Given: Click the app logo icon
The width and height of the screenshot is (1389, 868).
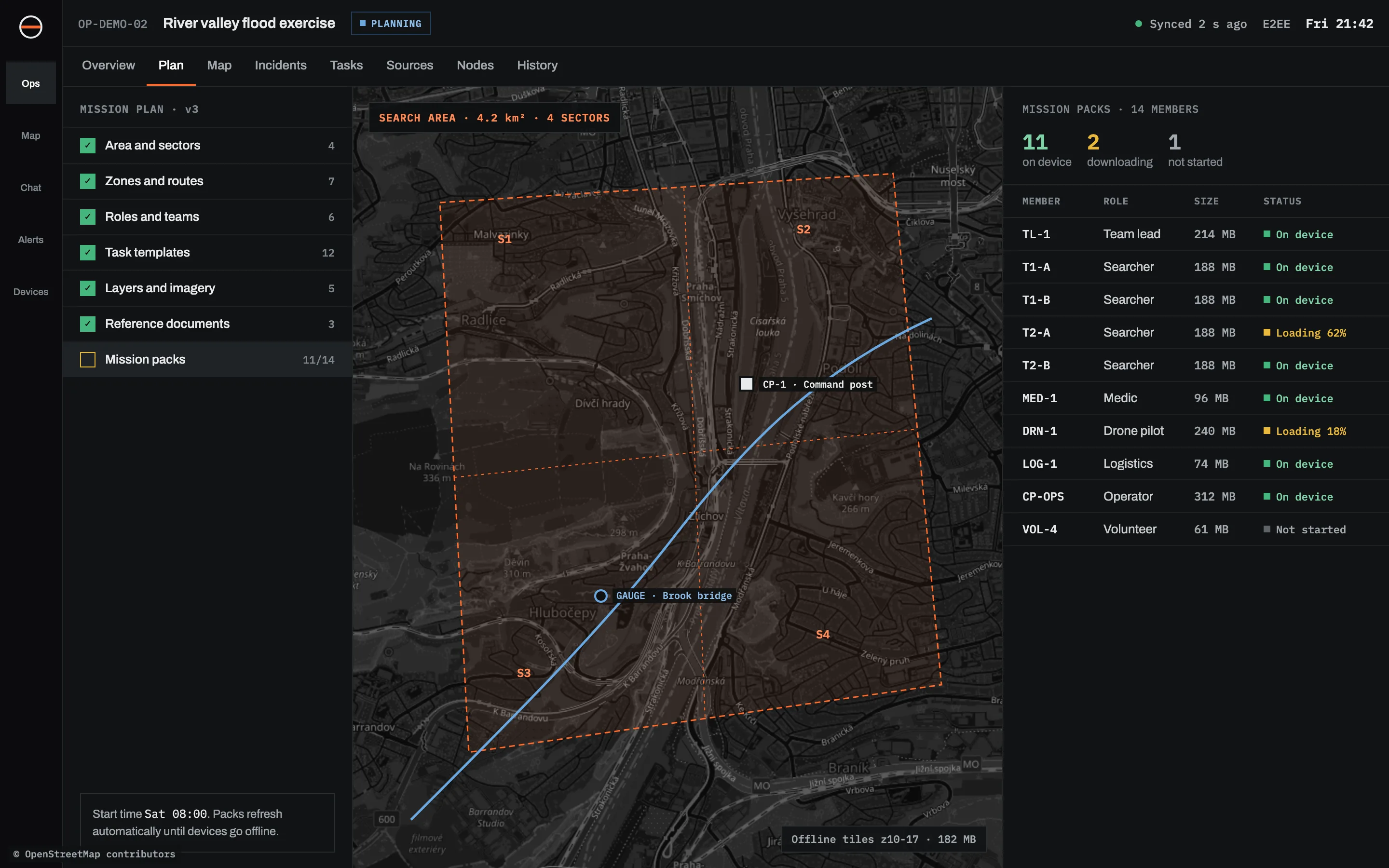Looking at the screenshot, I should [30, 27].
